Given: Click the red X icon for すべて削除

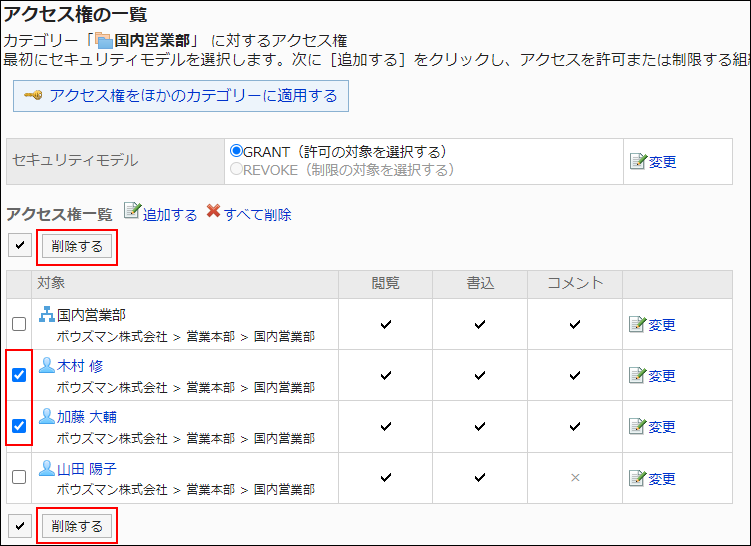Looking at the screenshot, I should [214, 211].
